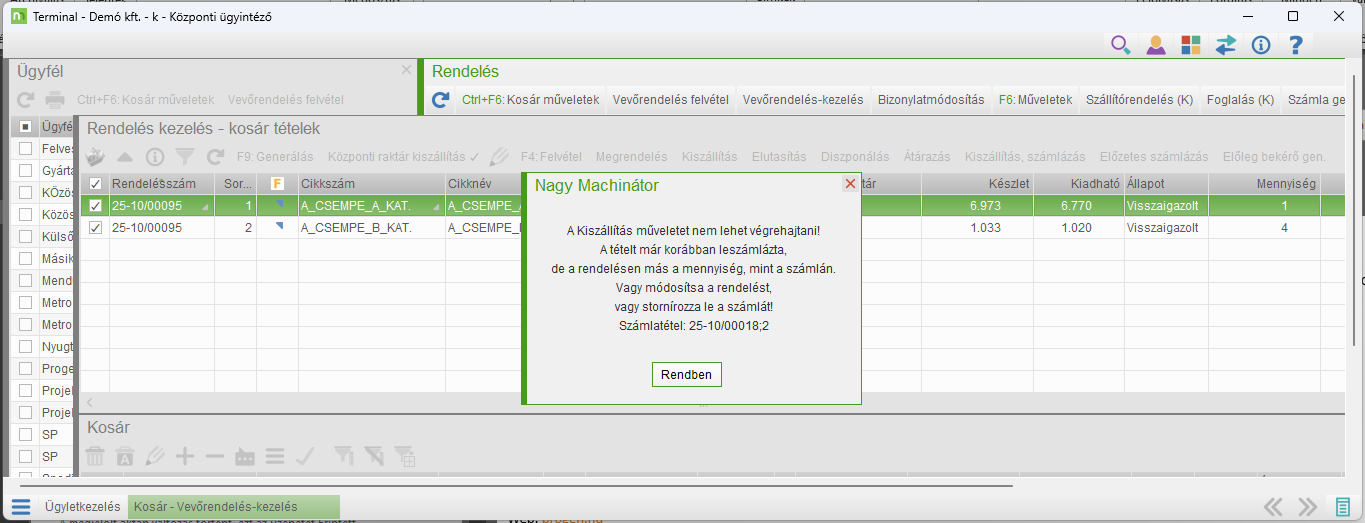The width and height of the screenshot is (1365, 523).
Task: Click the list lines icon in Kosár panel
Action: (275, 456)
